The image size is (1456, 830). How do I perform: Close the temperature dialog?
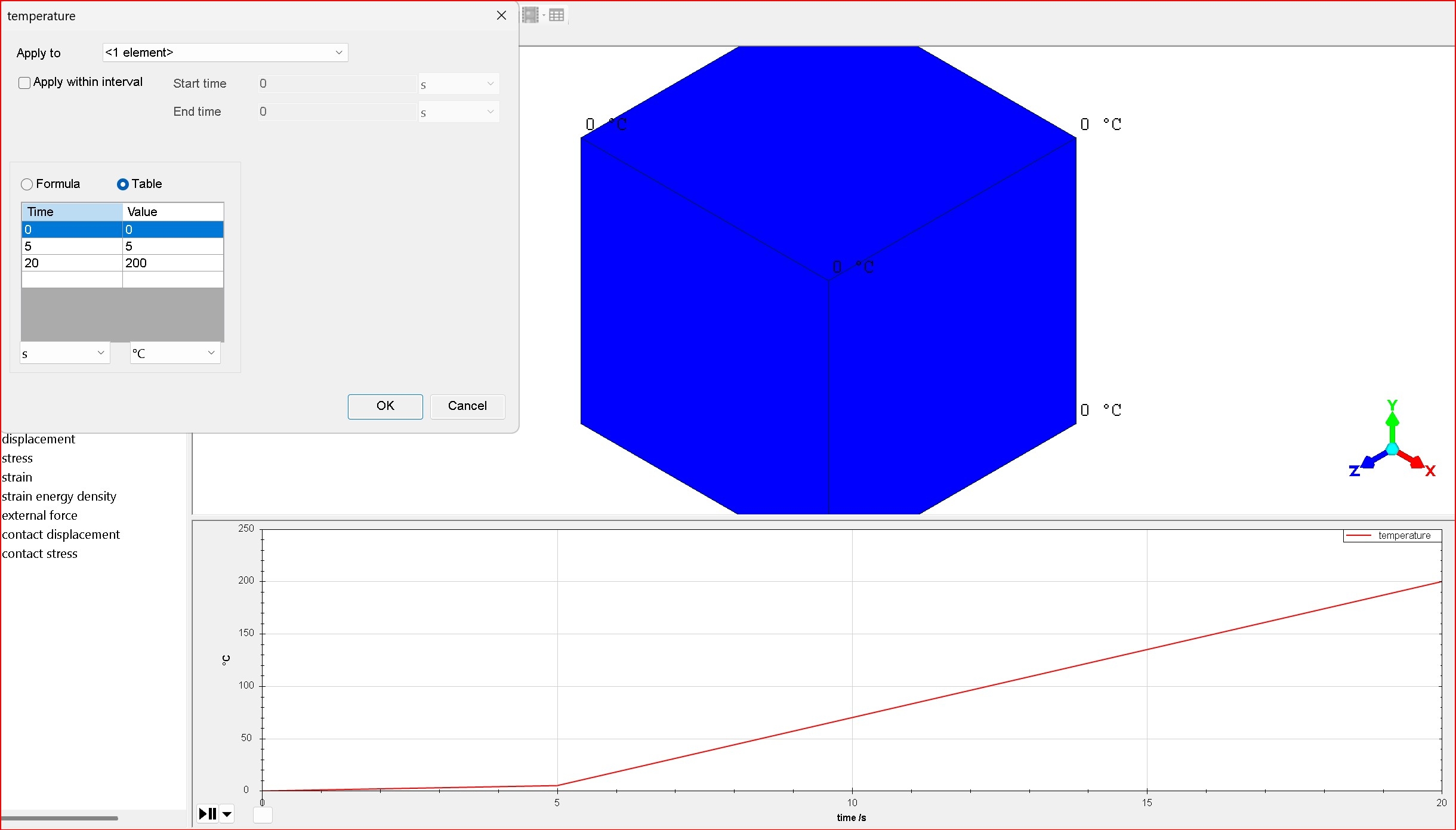tap(501, 16)
